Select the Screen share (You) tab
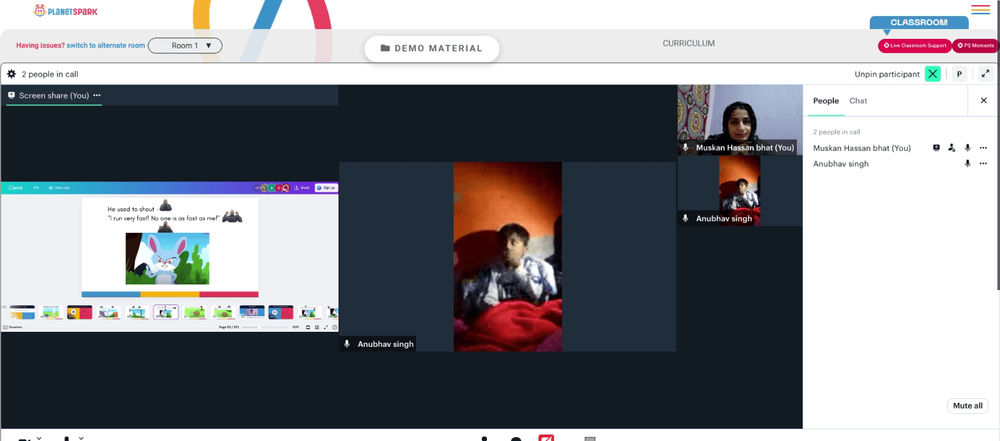This screenshot has width=1000, height=441. click(54, 95)
